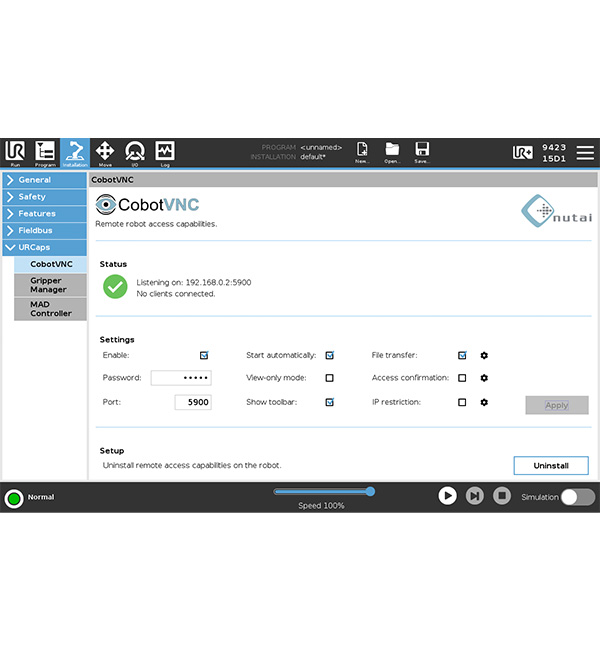Open the hamburger menu
Viewport: 600px width, 650px height.
585,153
